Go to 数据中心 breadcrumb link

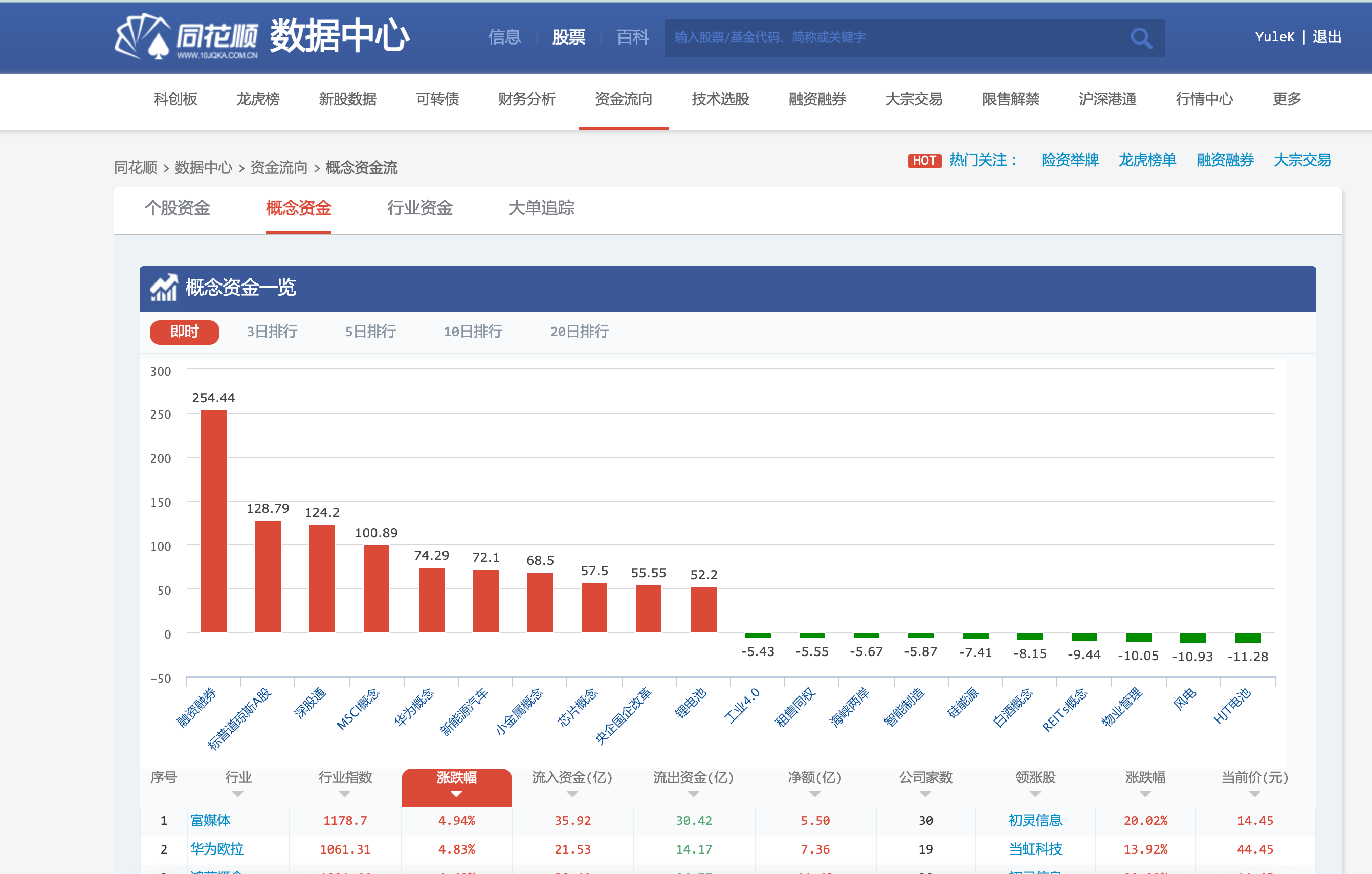tap(204, 167)
